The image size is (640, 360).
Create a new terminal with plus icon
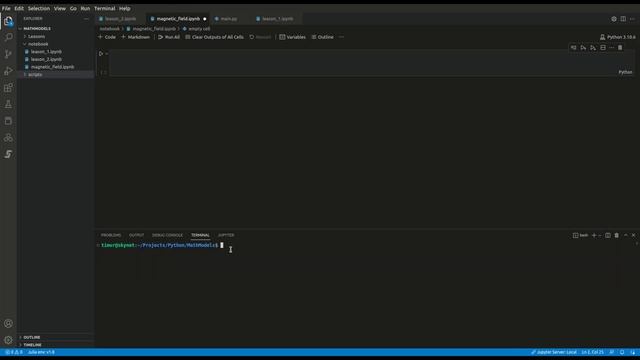click(x=594, y=236)
